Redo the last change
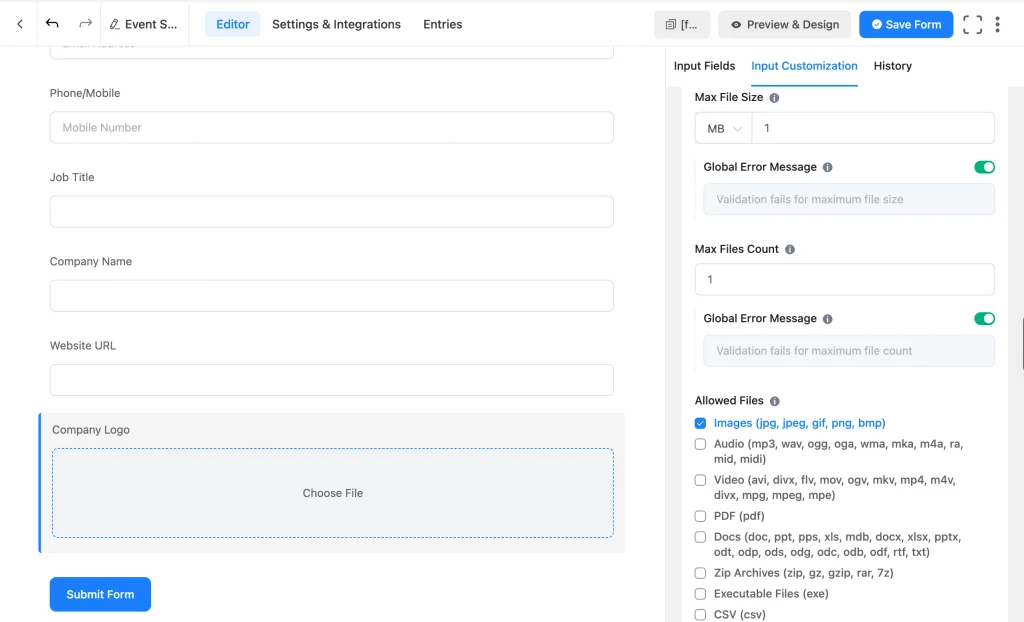This screenshot has width=1024, height=622. point(86,24)
